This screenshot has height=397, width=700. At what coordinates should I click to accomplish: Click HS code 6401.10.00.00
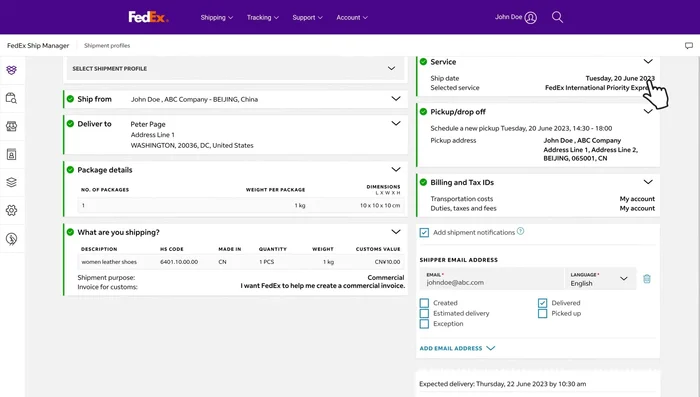(x=179, y=262)
